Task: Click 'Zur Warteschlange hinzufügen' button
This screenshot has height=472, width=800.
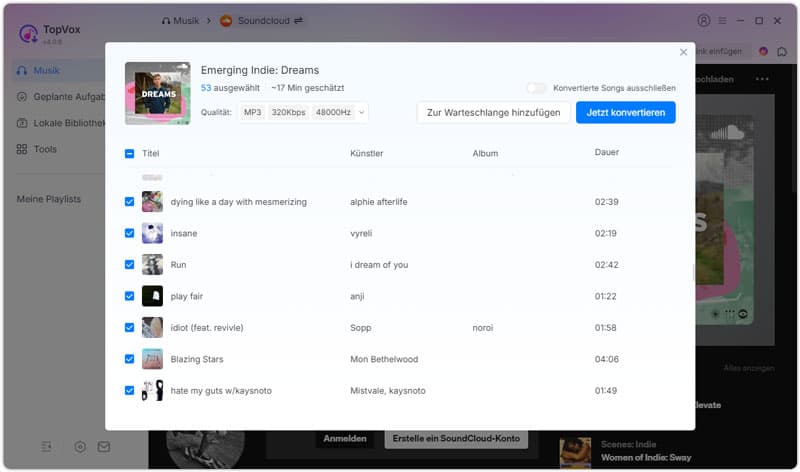Action: point(493,113)
